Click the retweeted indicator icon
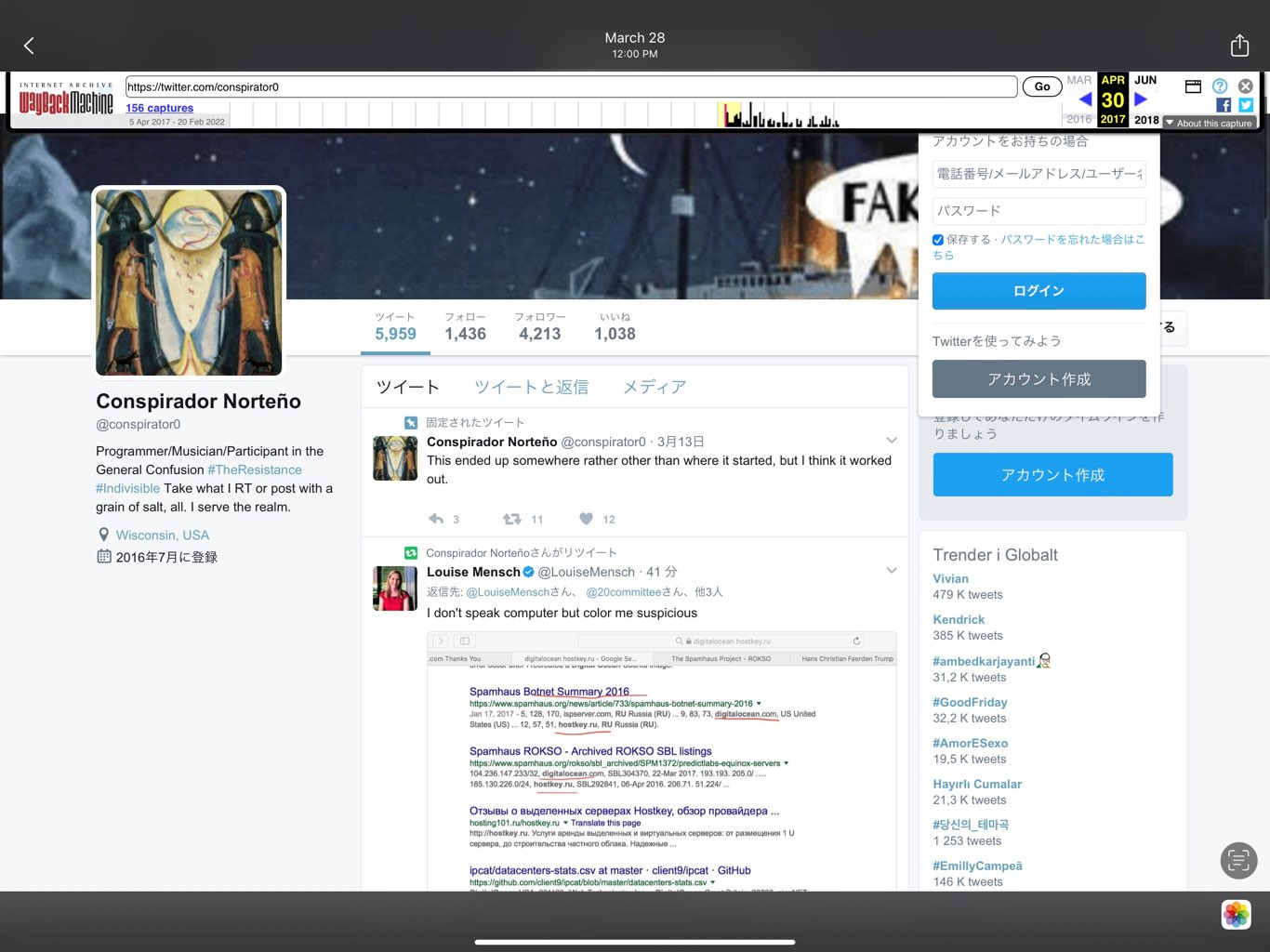Screen dimensions: 1270x952 tap(411, 553)
